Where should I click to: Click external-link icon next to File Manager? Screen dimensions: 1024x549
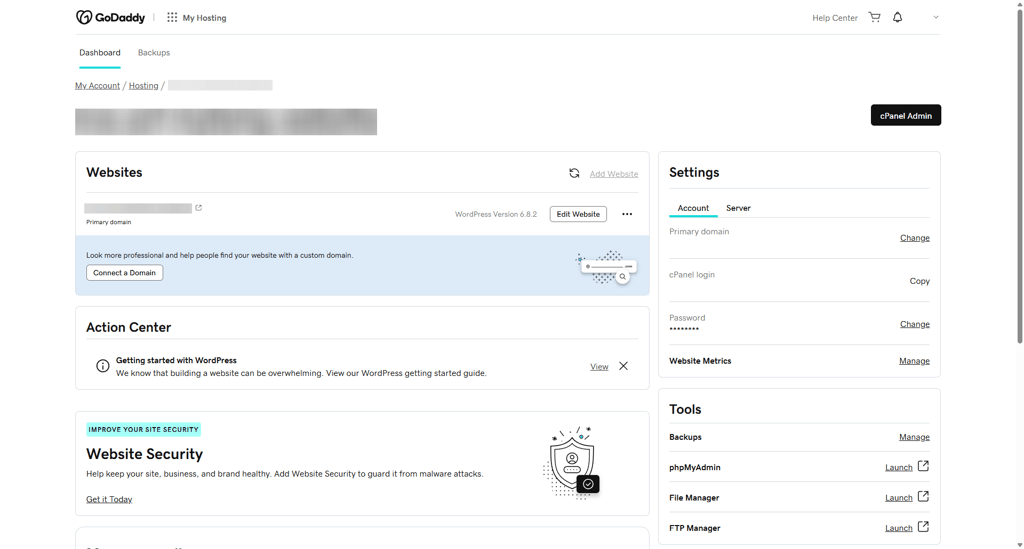pos(923,497)
